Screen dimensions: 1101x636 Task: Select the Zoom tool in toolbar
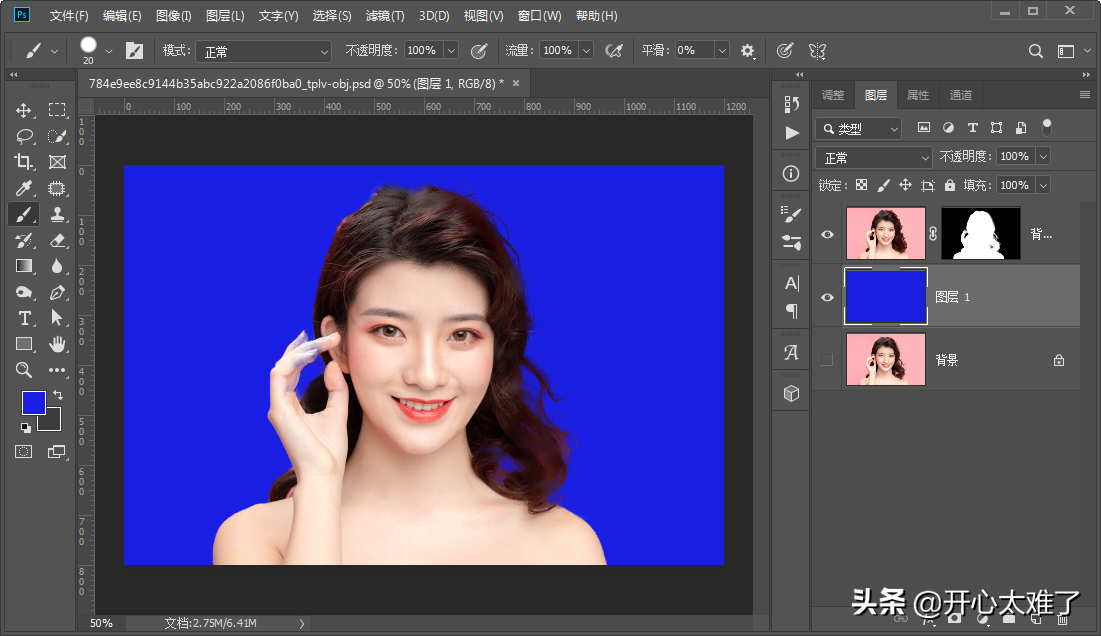click(24, 370)
